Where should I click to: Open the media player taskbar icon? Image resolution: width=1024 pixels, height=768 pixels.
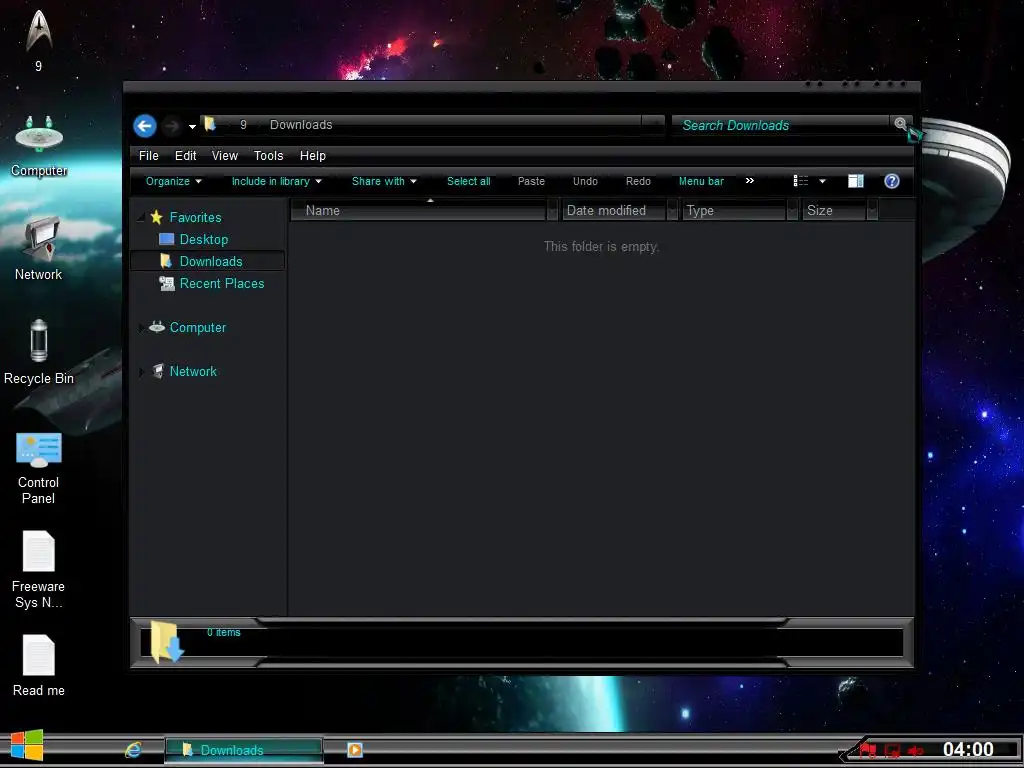[x=355, y=750]
